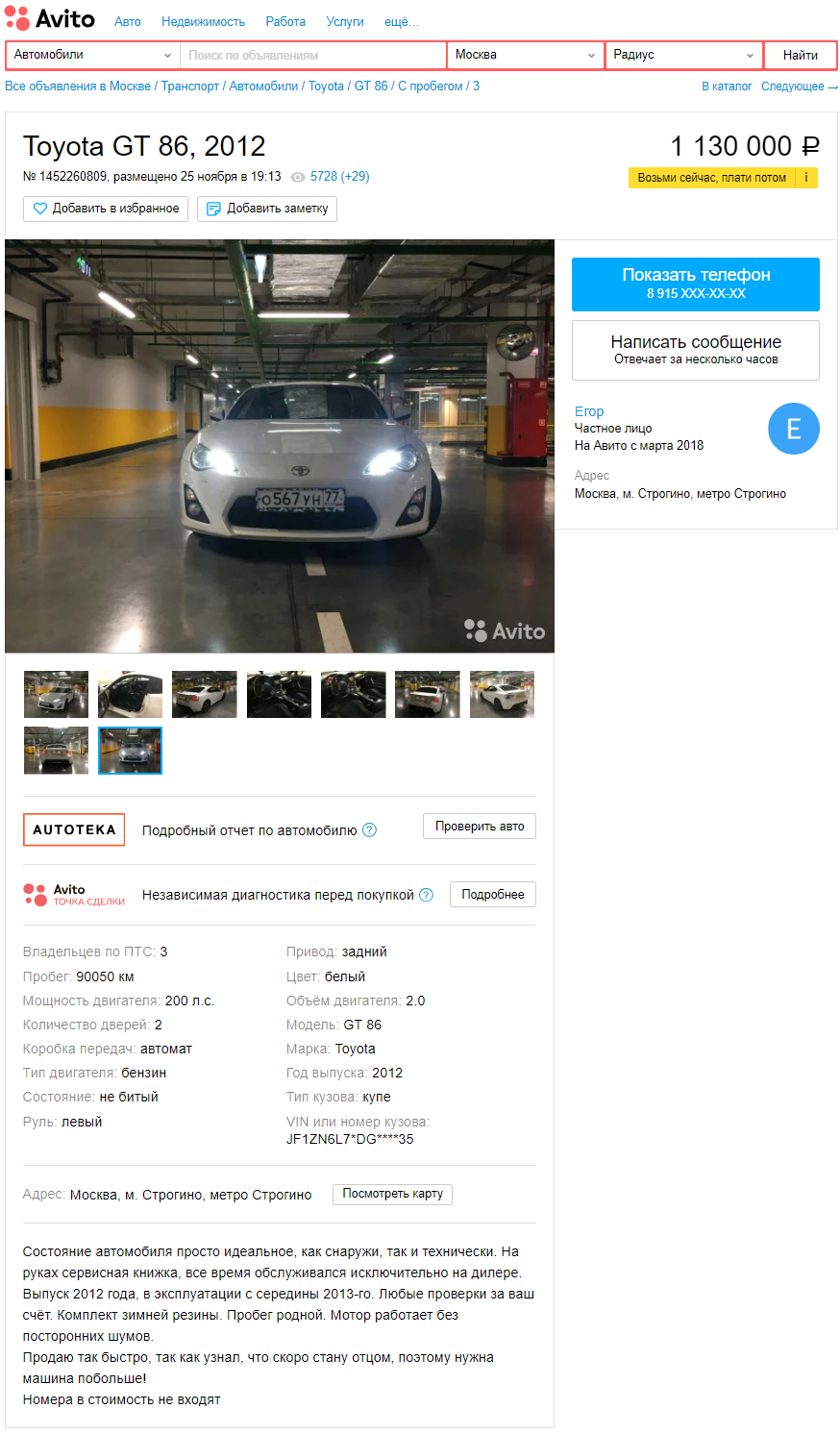Open the Недвижимость top menu item
The image size is (840, 1434).
pos(203,21)
